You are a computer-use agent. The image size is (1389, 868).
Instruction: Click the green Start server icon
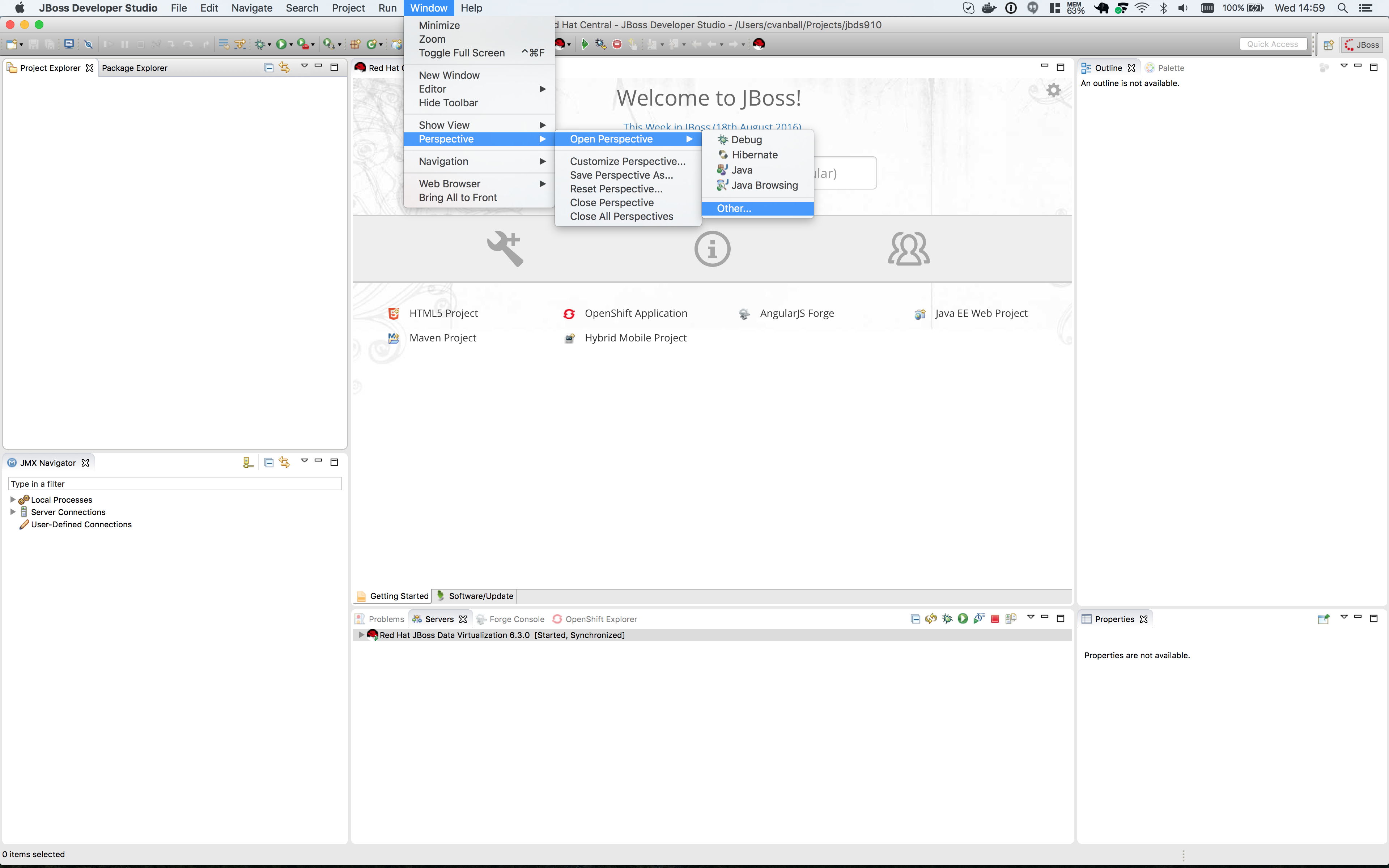pos(963,619)
